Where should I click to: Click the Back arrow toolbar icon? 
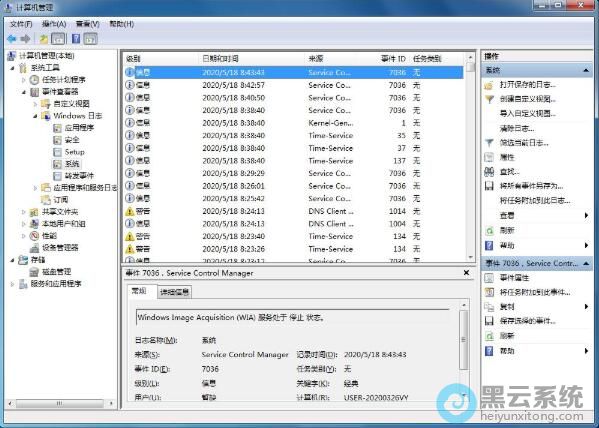tap(11, 39)
